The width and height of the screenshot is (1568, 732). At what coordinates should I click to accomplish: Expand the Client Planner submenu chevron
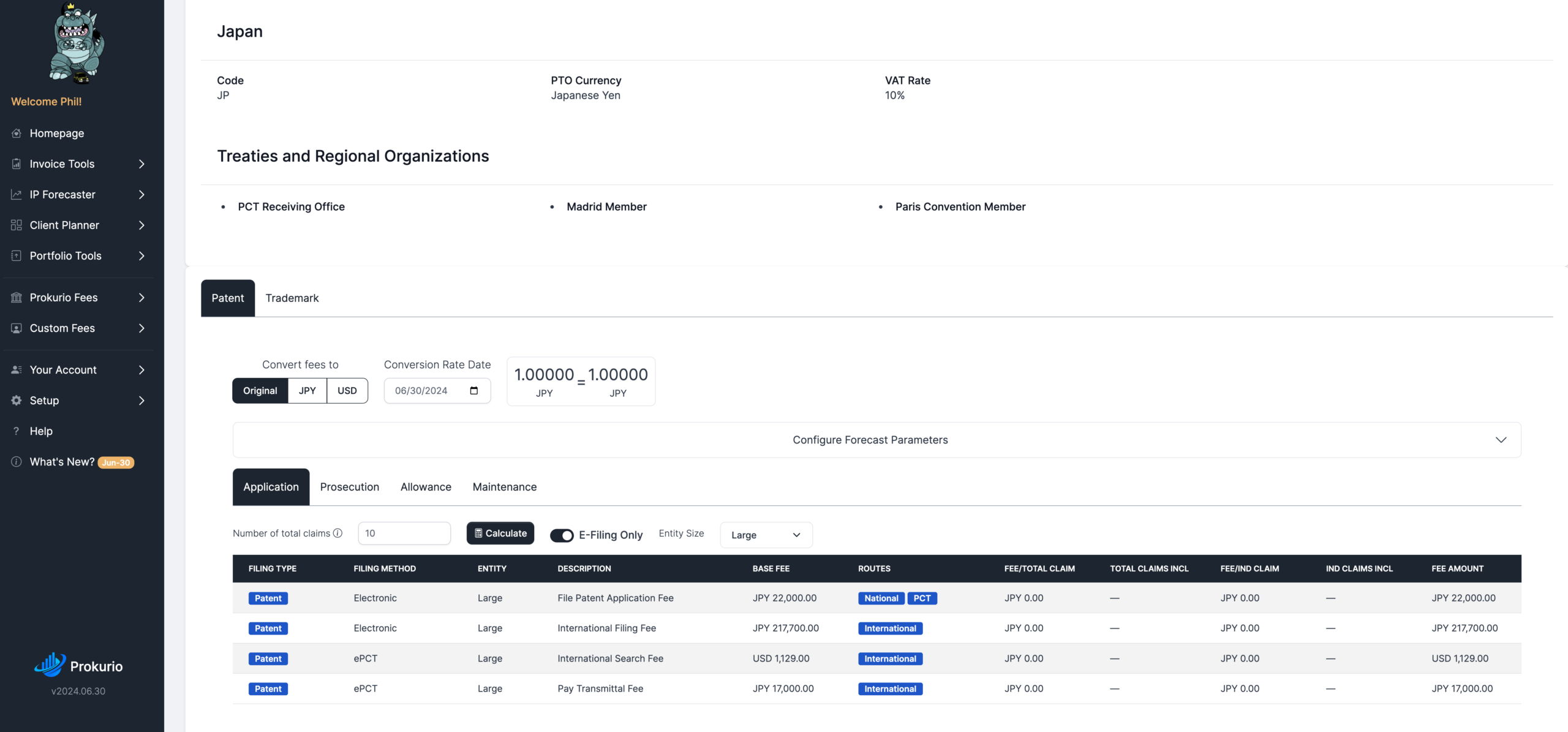(141, 225)
